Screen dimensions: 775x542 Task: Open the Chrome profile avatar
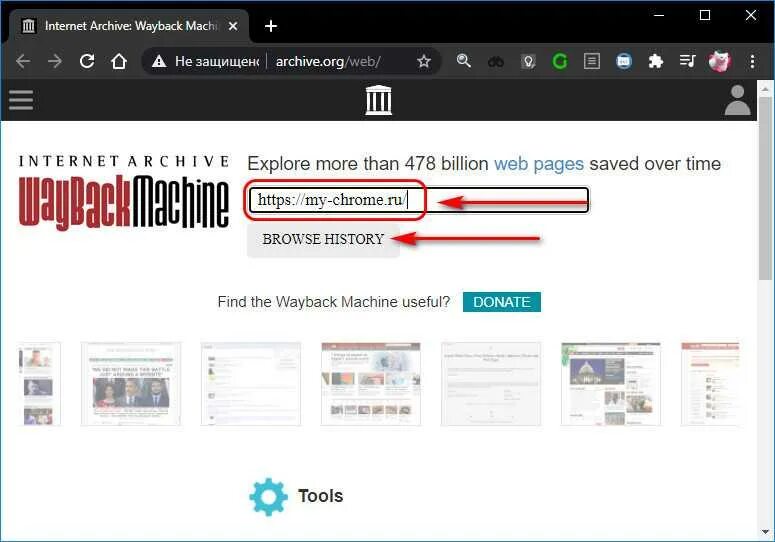[x=720, y=61]
